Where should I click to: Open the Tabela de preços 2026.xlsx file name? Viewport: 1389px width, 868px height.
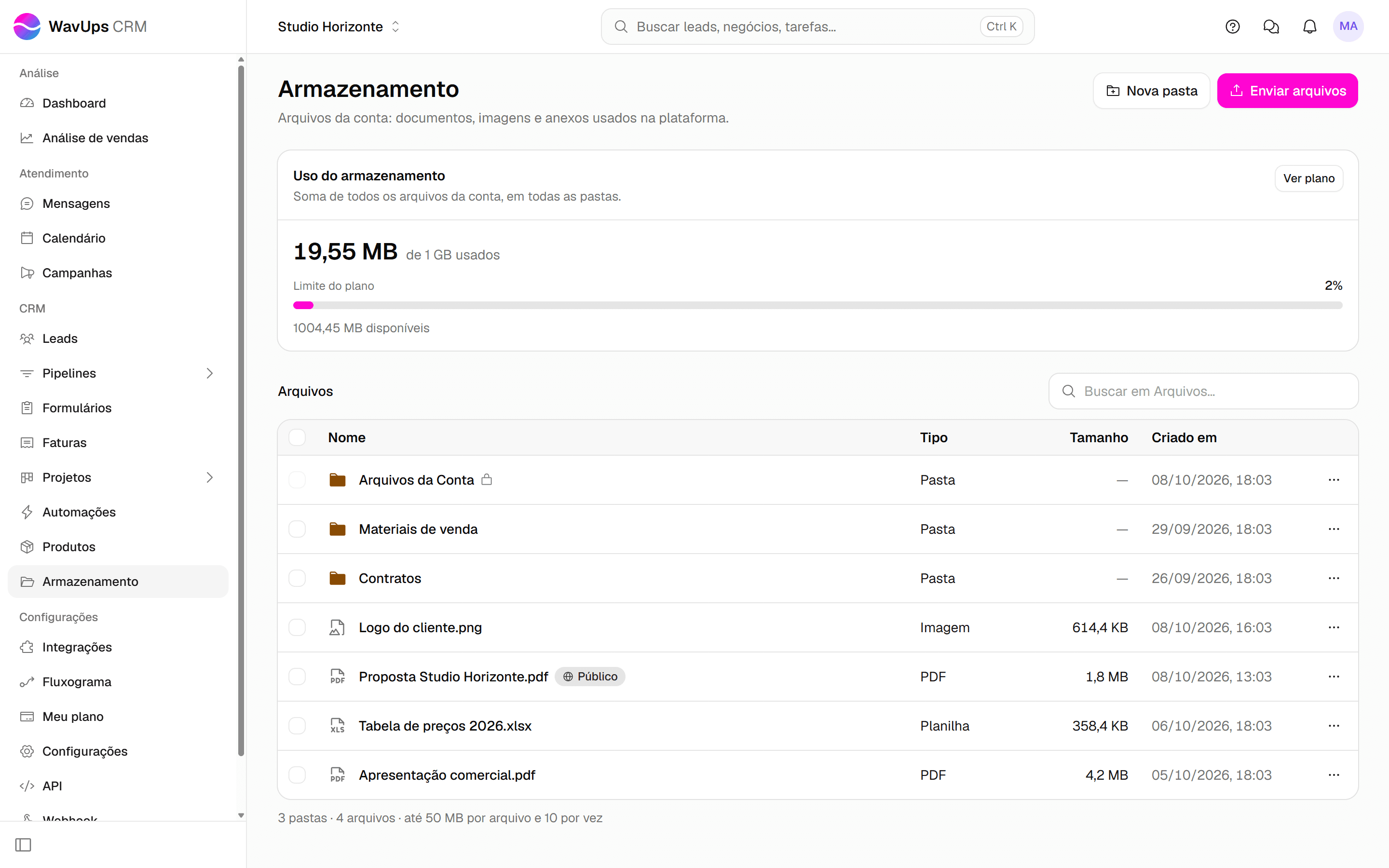tap(445, 726)
